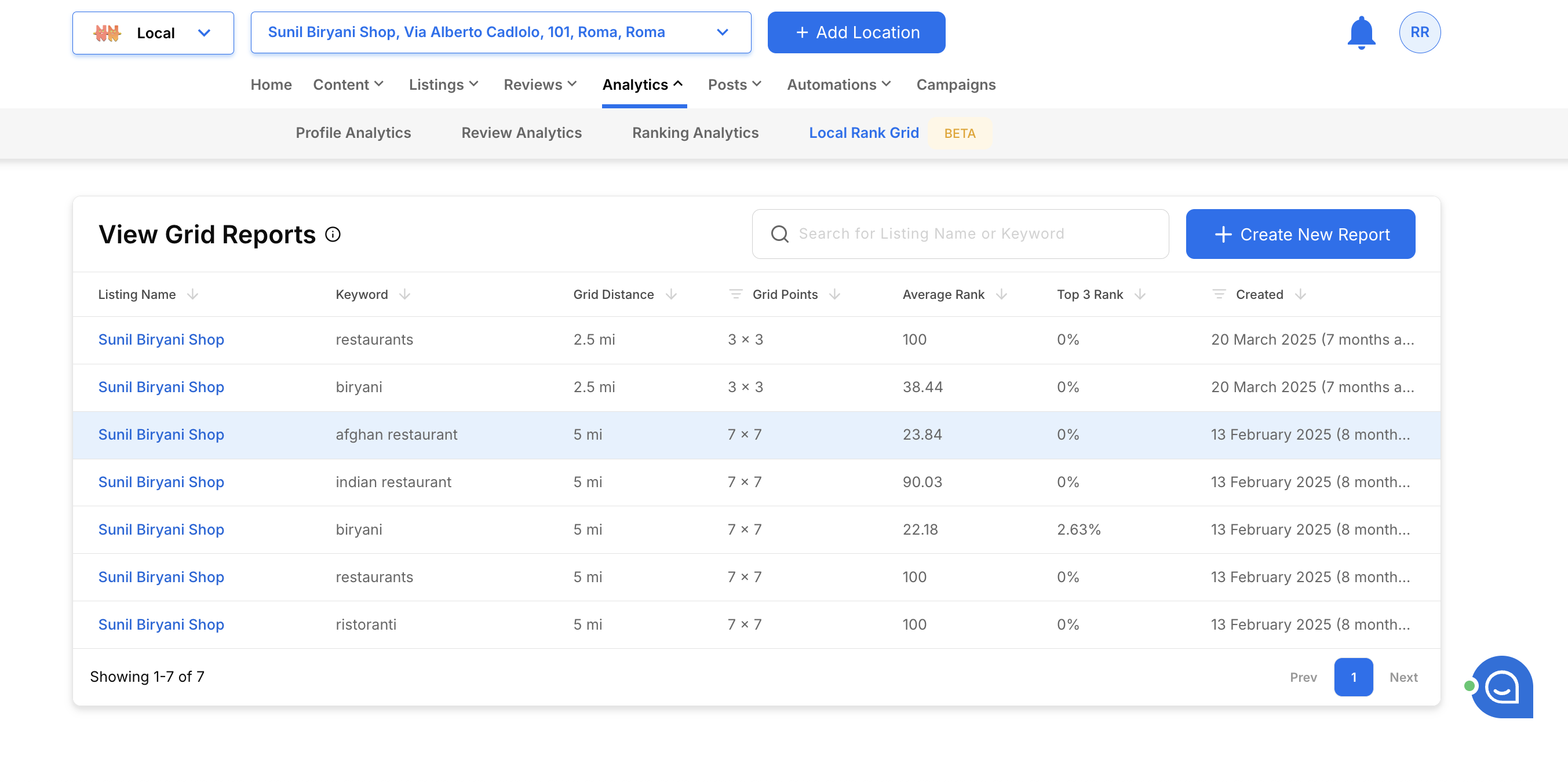The width and height of the screenshot is (1568, 782).
Task: Open the Profile Analytics tab
Action: tap(353, 133)
